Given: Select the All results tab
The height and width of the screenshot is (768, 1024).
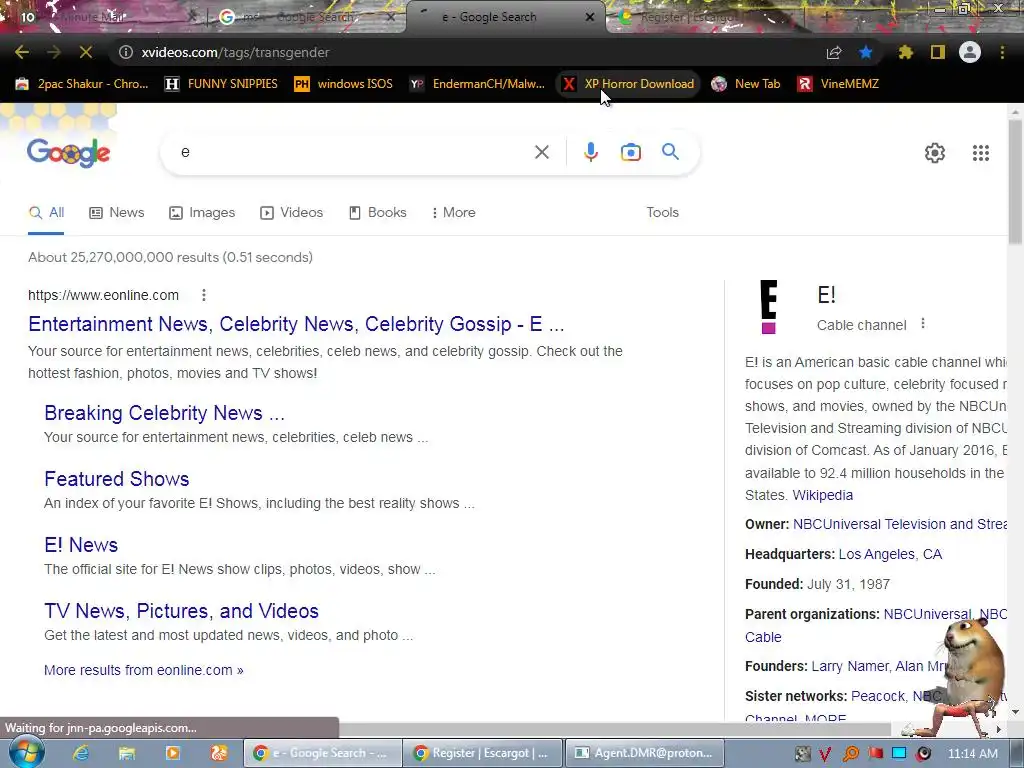Looking at the screenshot, I should [x=46, y=212].
